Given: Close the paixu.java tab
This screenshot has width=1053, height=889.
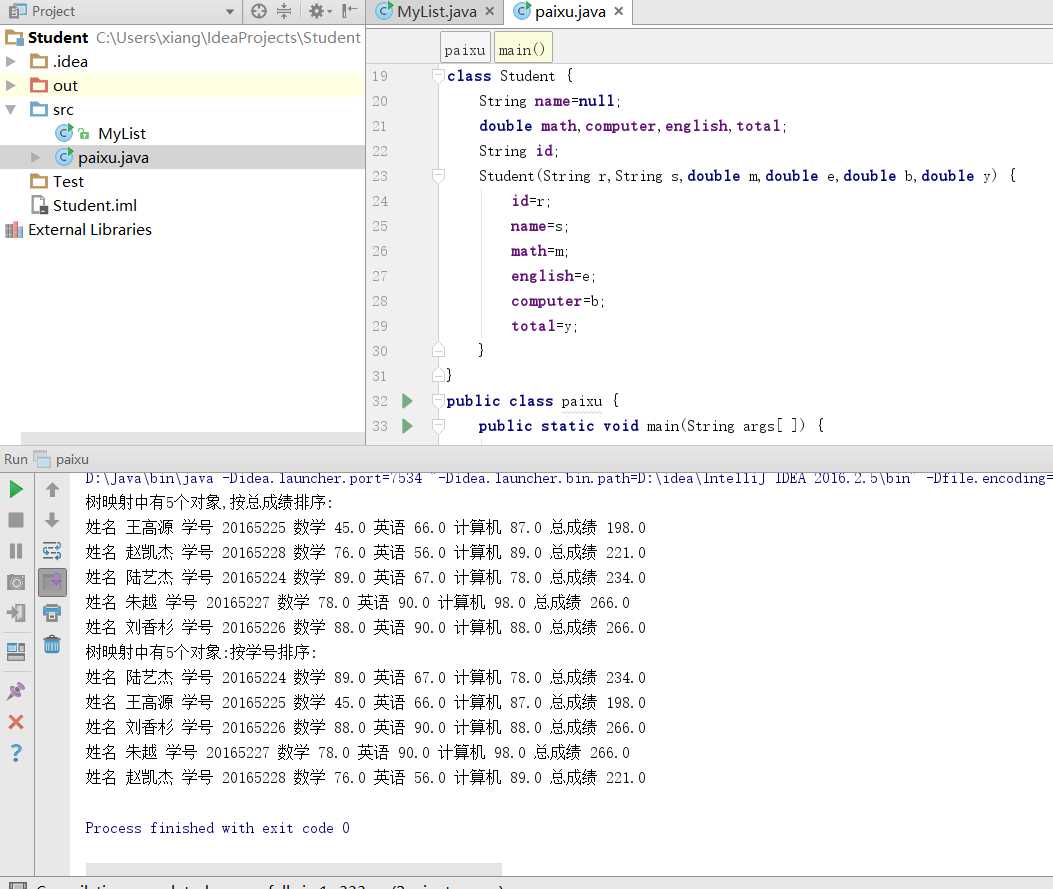Looking at the screenshot, I should [618, 12].
